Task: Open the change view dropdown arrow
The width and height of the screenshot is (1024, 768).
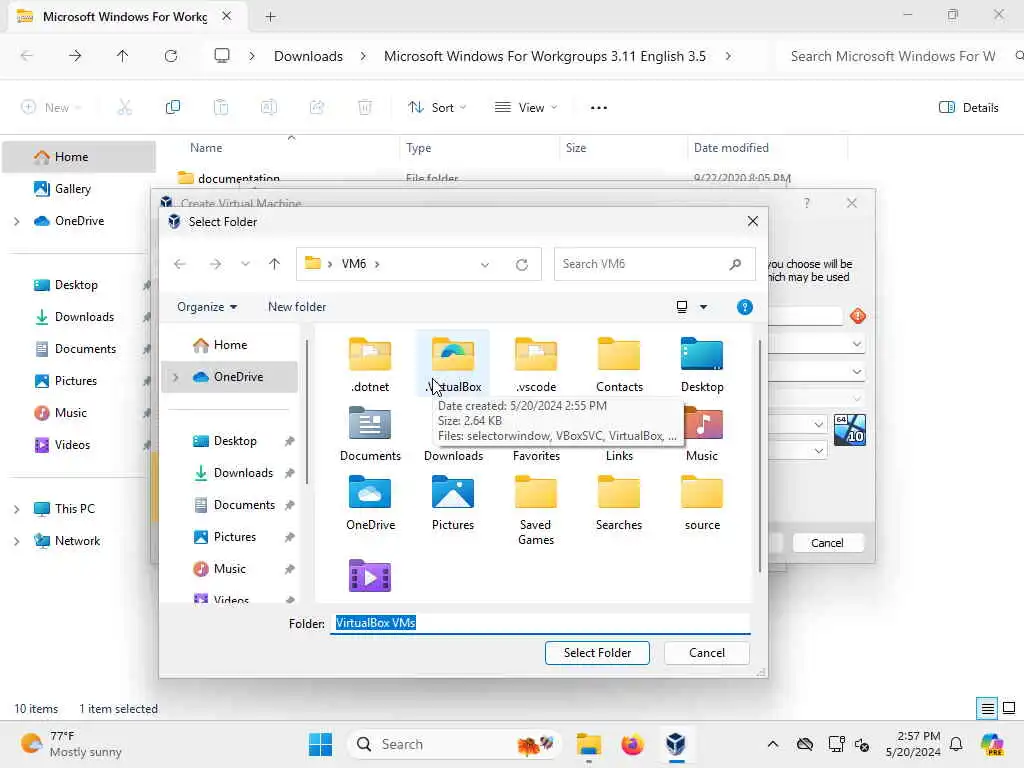Action: 703,307
